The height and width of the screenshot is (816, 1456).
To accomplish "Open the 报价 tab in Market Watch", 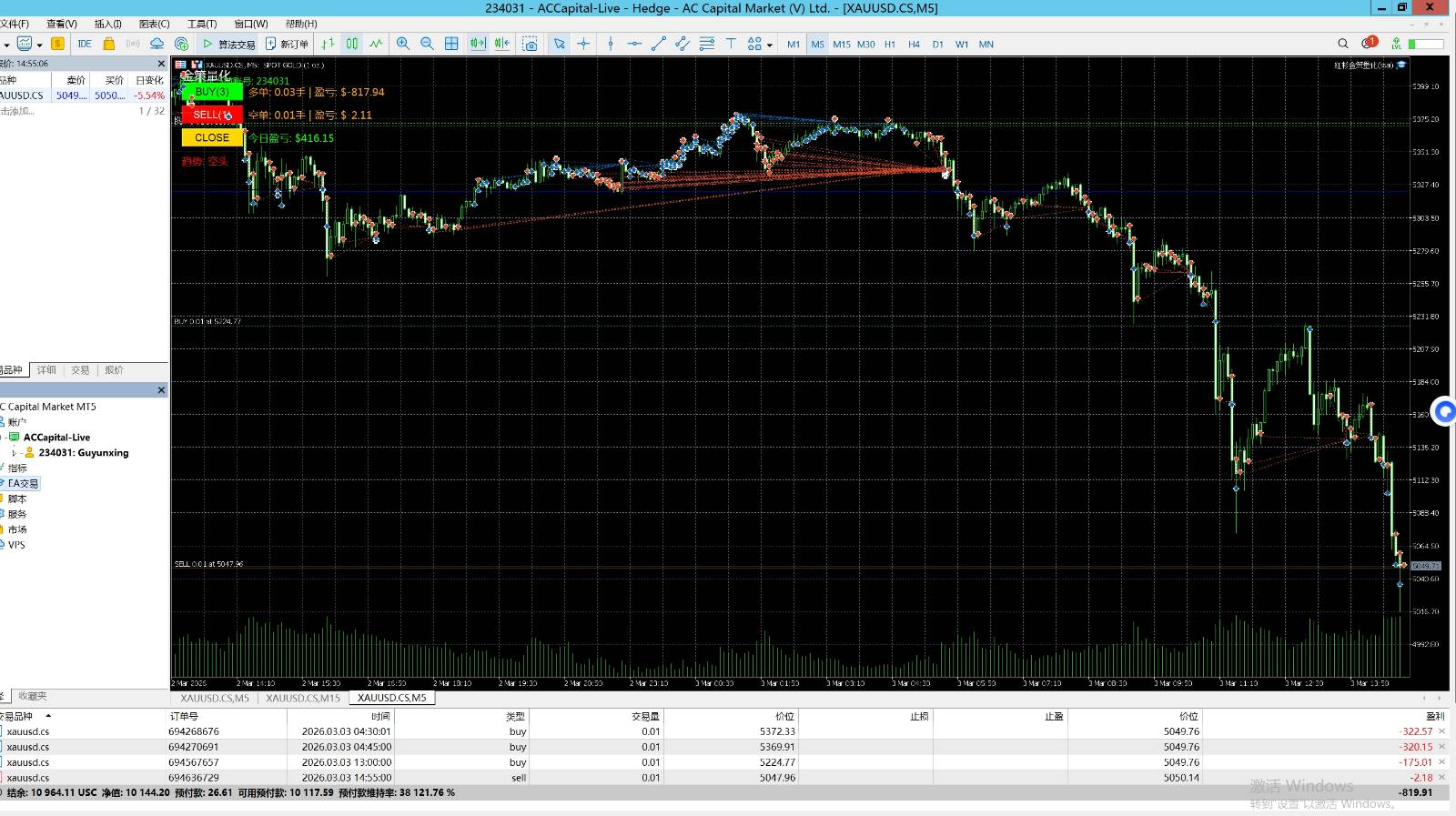I will click(114, 370).
